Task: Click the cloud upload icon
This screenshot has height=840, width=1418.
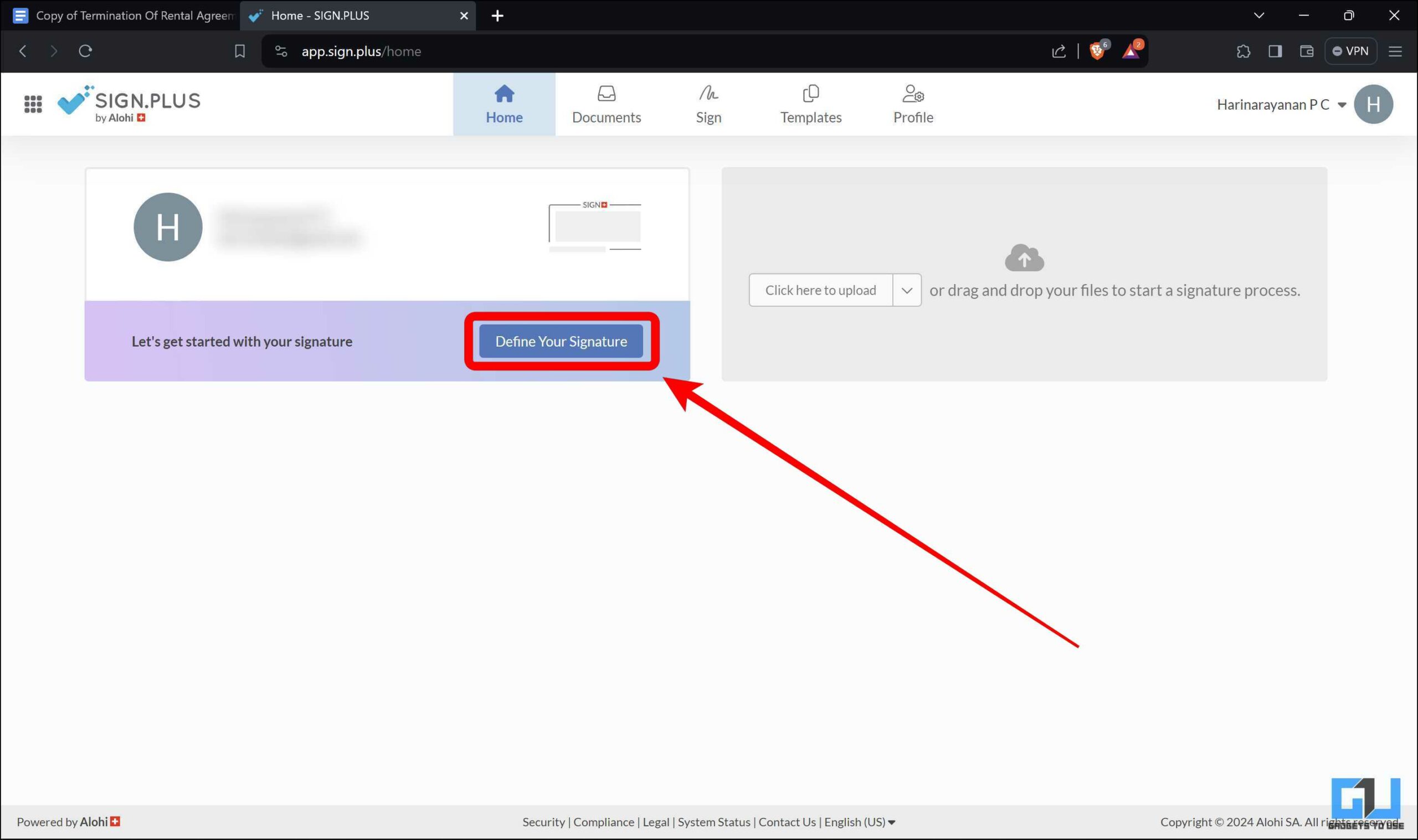Action: [1024, 257]
